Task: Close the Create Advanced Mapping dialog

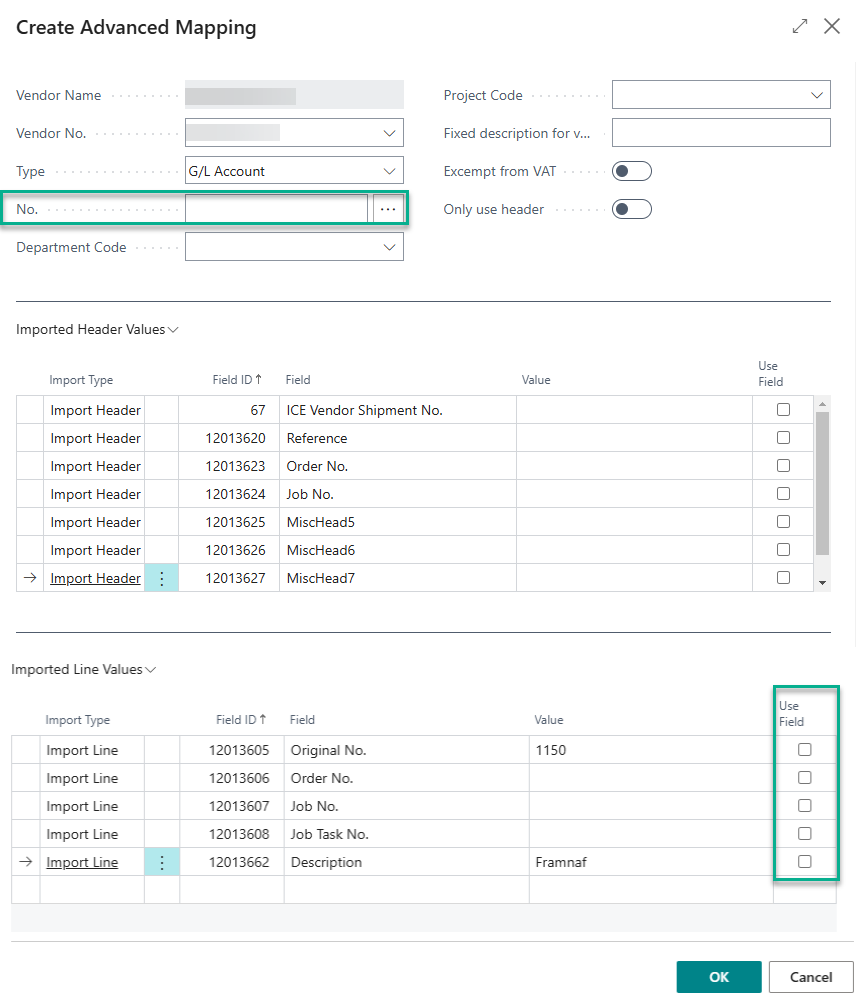Action: (832, 27)
